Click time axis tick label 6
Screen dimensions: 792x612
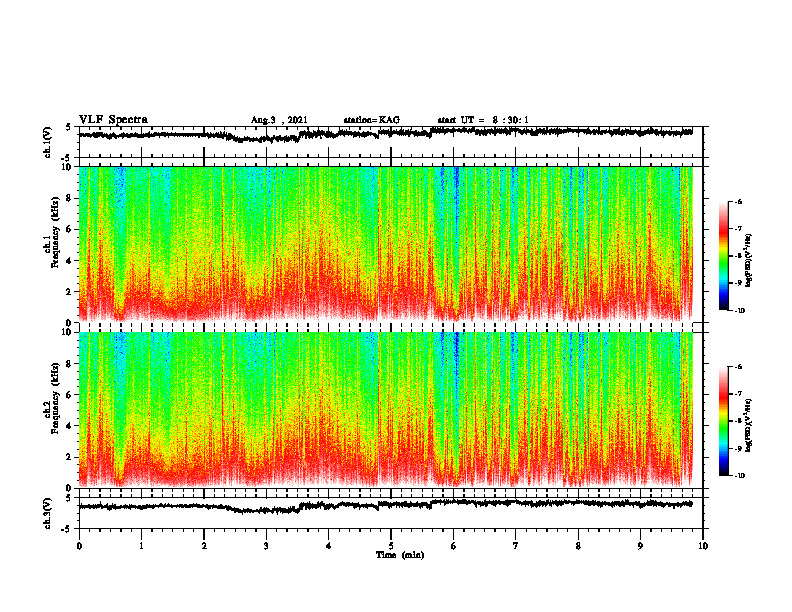454,546
